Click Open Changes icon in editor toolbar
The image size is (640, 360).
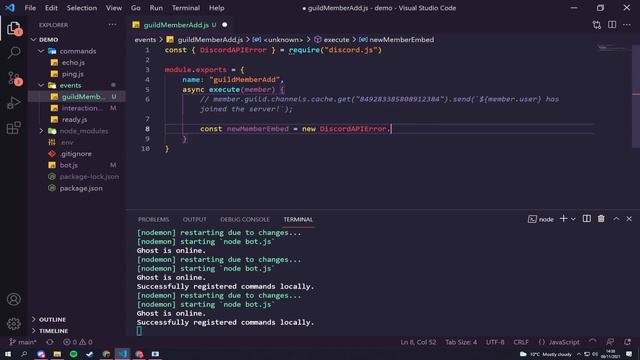597,25
